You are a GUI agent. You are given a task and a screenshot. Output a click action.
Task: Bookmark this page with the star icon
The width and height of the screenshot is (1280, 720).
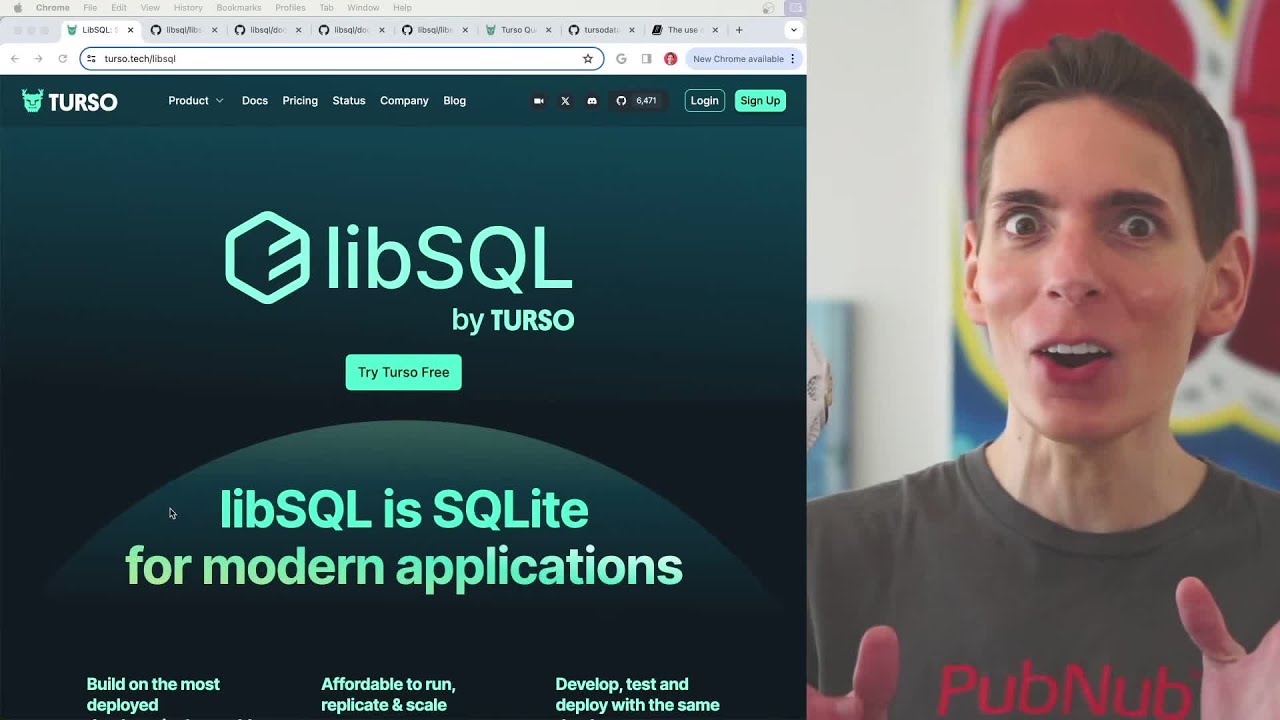point(588,59)
